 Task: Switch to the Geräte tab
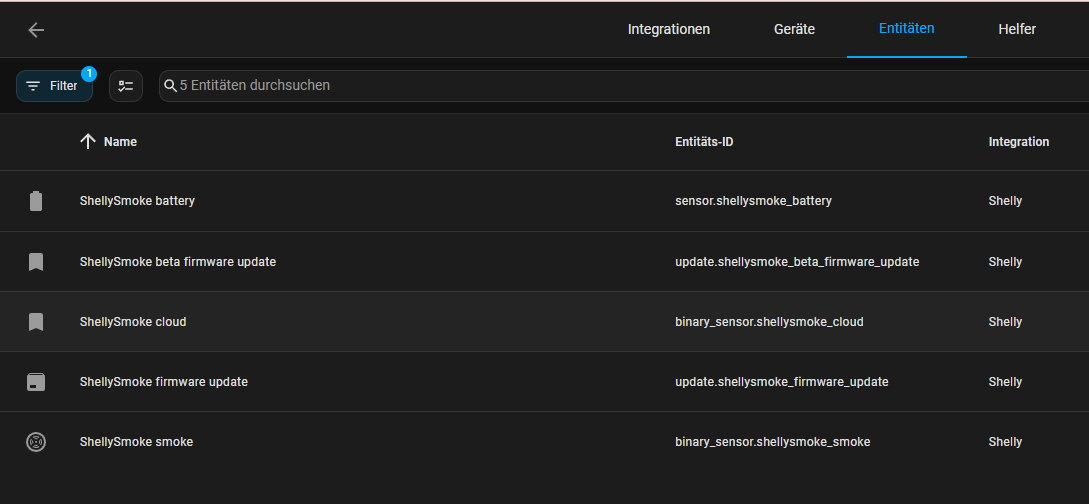[x=794, y=29]
